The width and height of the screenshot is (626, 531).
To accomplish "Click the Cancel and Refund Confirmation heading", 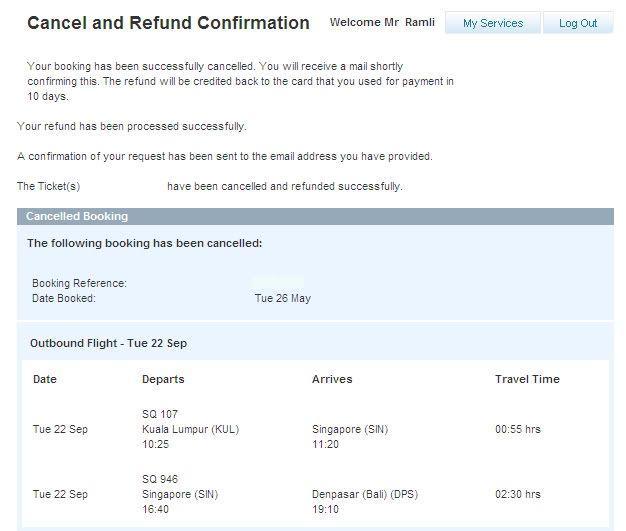I will pos(168,23).
